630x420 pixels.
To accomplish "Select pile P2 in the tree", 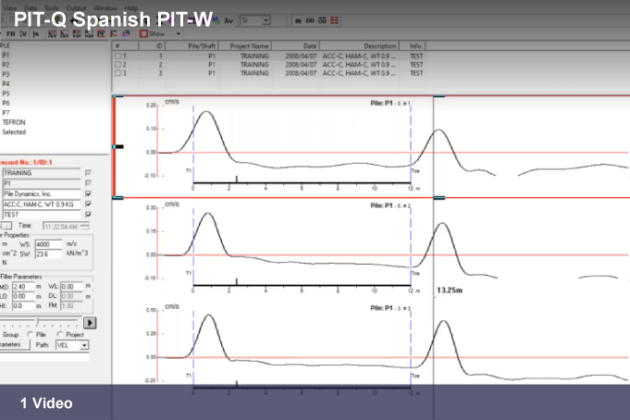I will pos(6,64).
